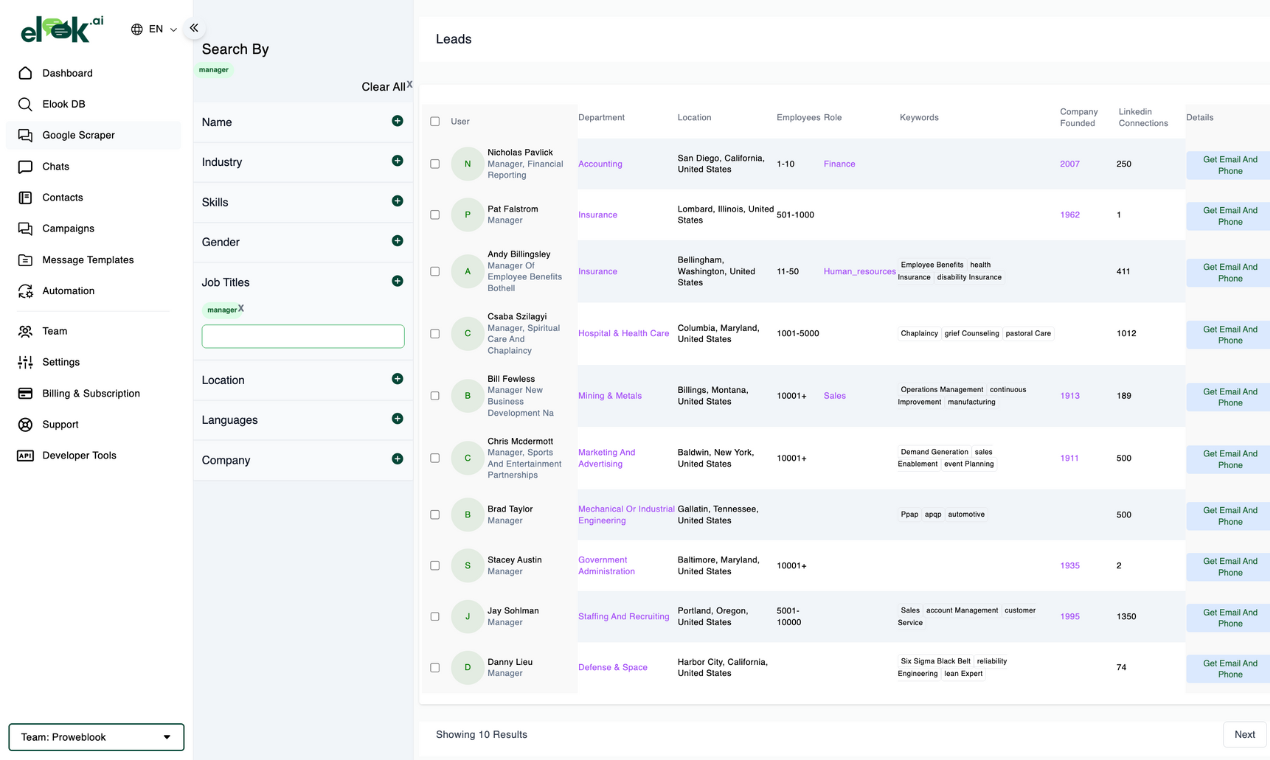Click the Billing & Subscription card icon

coord(25,393)
